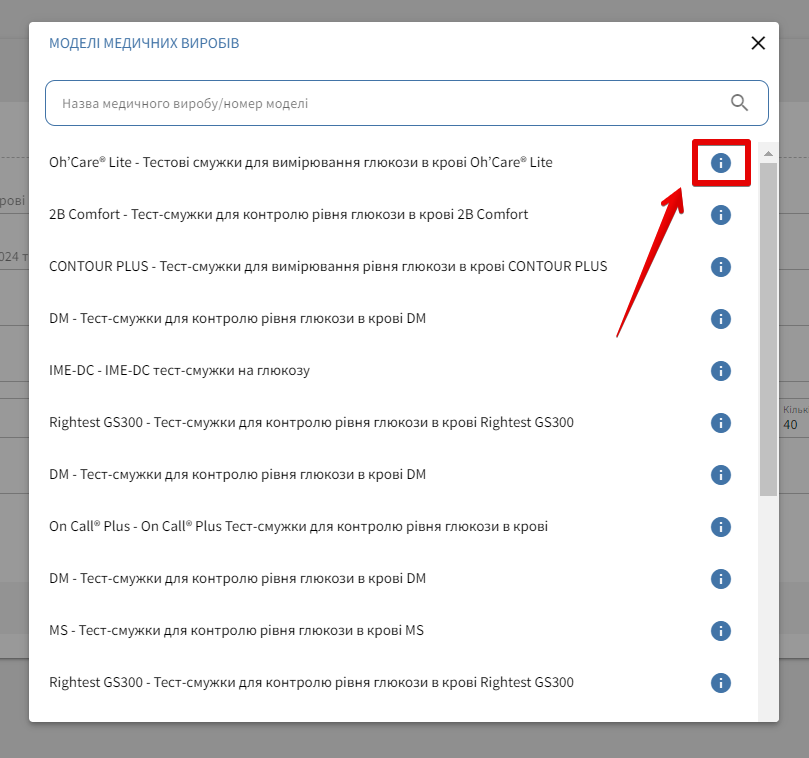The image size is (809, 758).
Task: Select the Oh'Care Lite test strips row
Action: click(300, 162)
